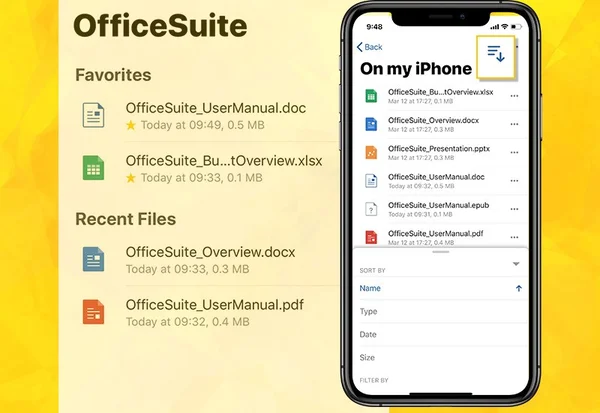Open more options for OfficeSuite_UserManual.pdf on the phone
The image size is (600, 413).
coord(514,238)
